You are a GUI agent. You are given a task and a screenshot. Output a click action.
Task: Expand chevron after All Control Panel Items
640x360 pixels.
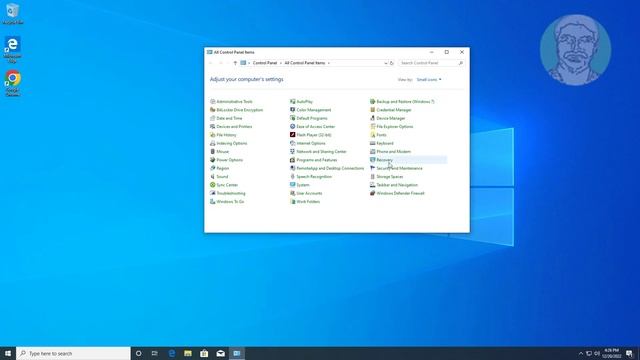pyautogui.click(x=329, y=63)
